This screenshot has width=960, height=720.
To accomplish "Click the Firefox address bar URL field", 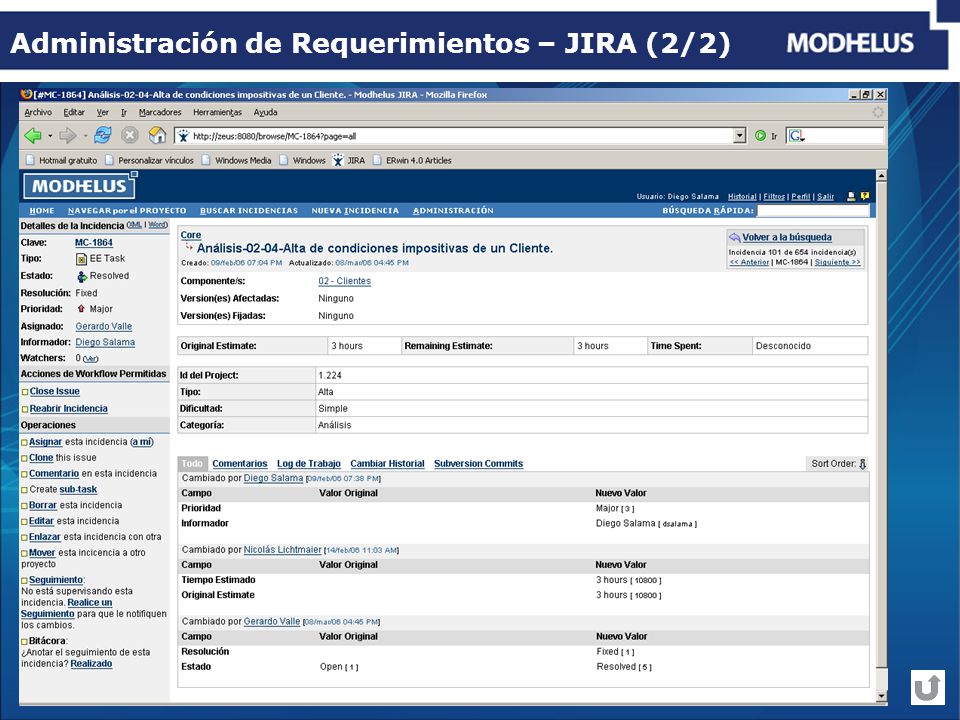I will (454, 136).
